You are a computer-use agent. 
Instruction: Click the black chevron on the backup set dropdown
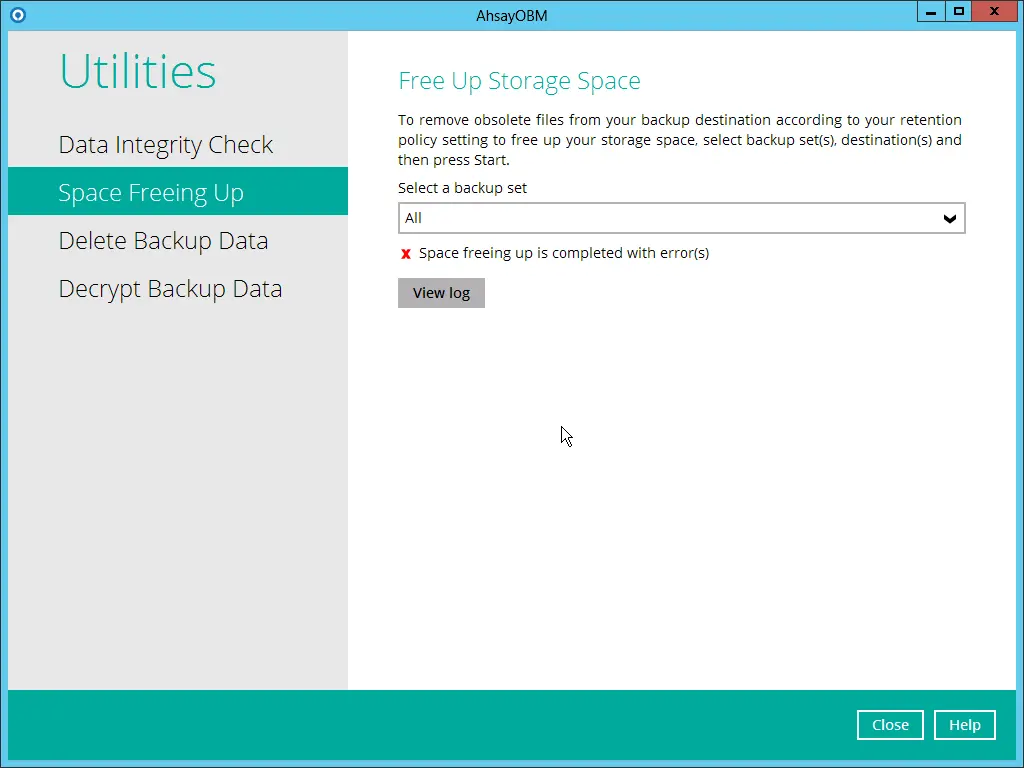pyautogui.click(x=949, y=218)
